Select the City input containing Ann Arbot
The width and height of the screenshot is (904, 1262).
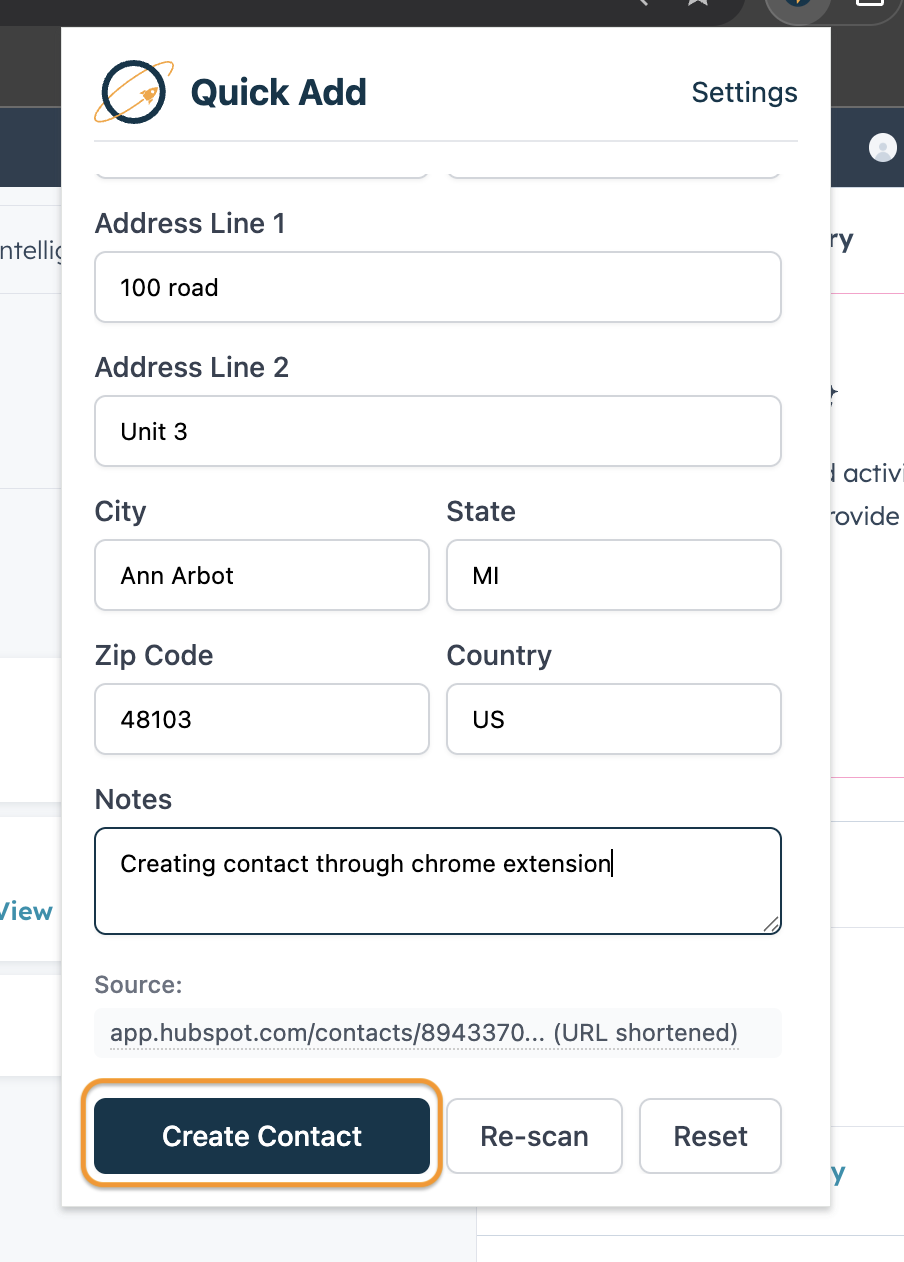coord(261,576)
